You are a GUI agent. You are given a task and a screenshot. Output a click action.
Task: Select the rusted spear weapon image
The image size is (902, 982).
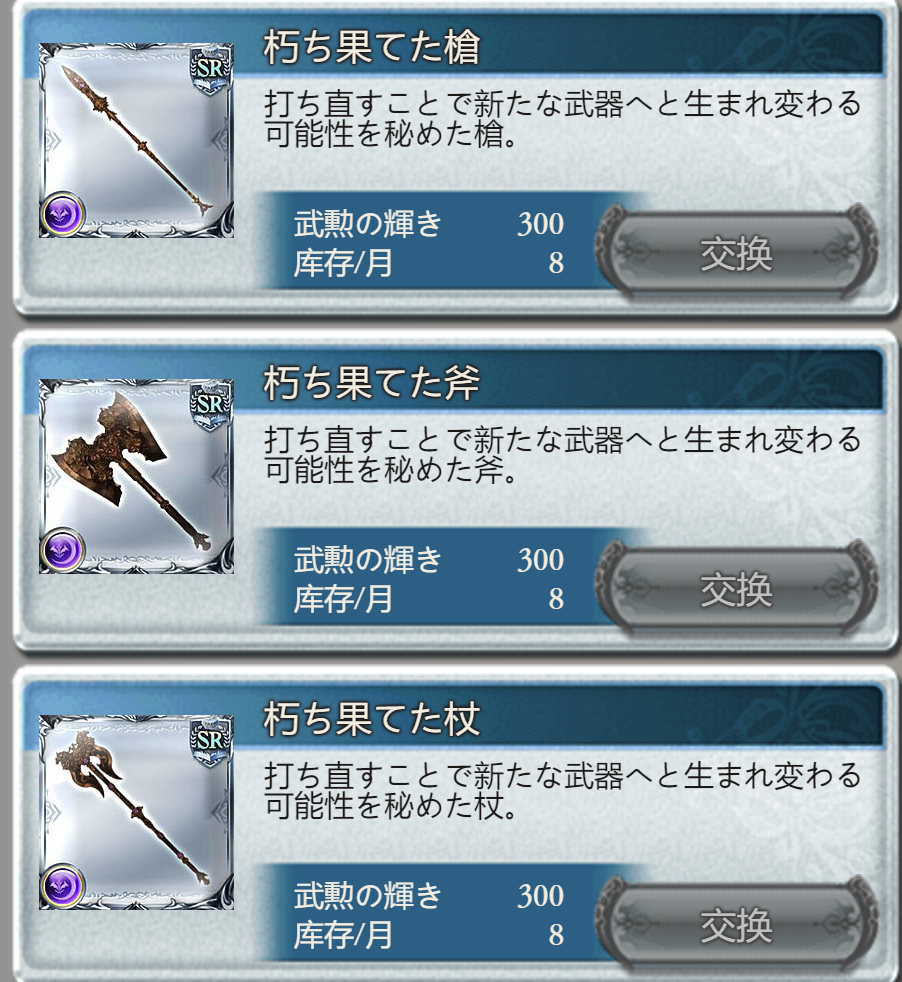pyautogui.click(x=137, y=140)
